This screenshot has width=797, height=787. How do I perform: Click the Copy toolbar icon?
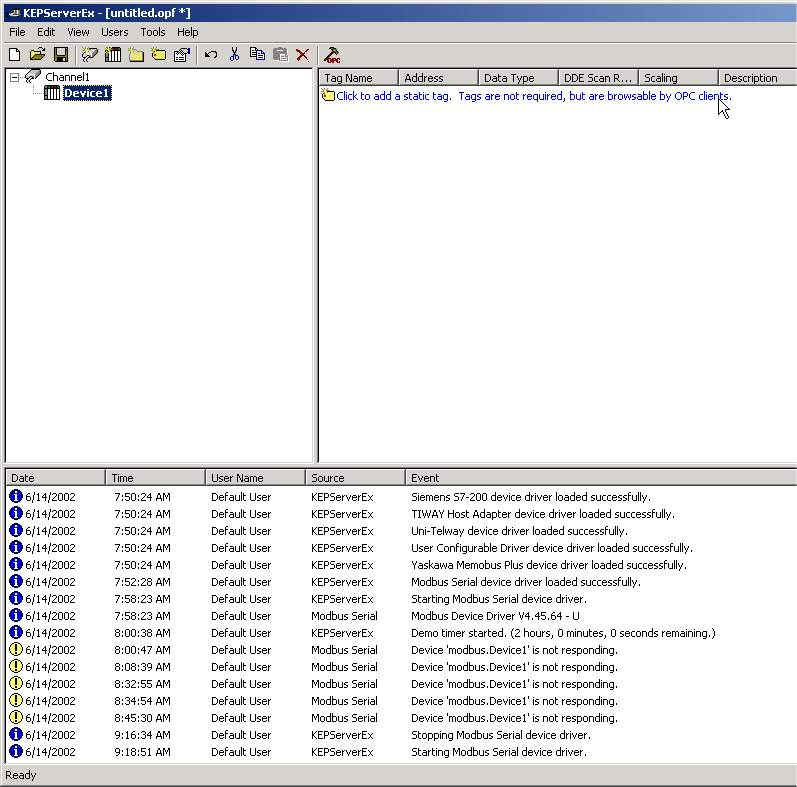pyautogui.click(x=257, y=55)
